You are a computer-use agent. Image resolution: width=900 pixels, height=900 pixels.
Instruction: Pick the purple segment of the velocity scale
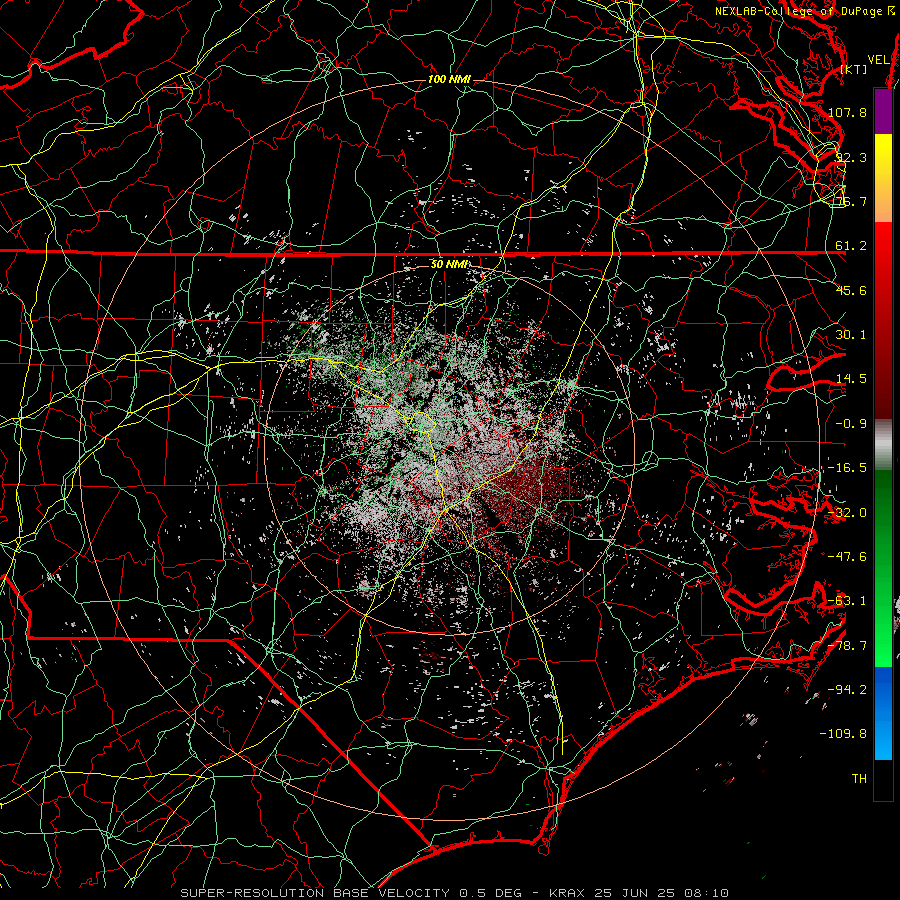(883, 111)
